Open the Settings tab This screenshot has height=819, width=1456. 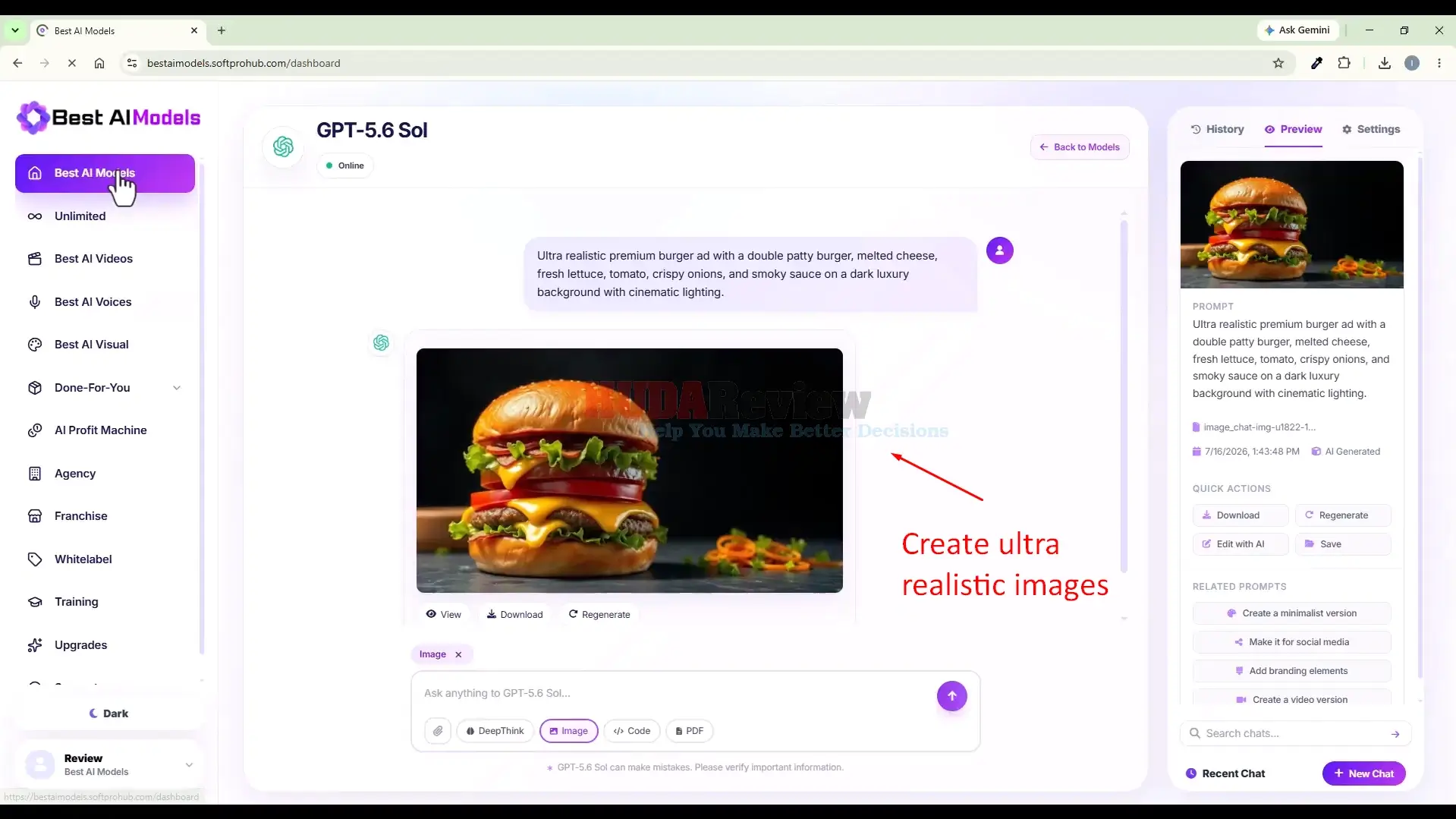[1371, 129]
